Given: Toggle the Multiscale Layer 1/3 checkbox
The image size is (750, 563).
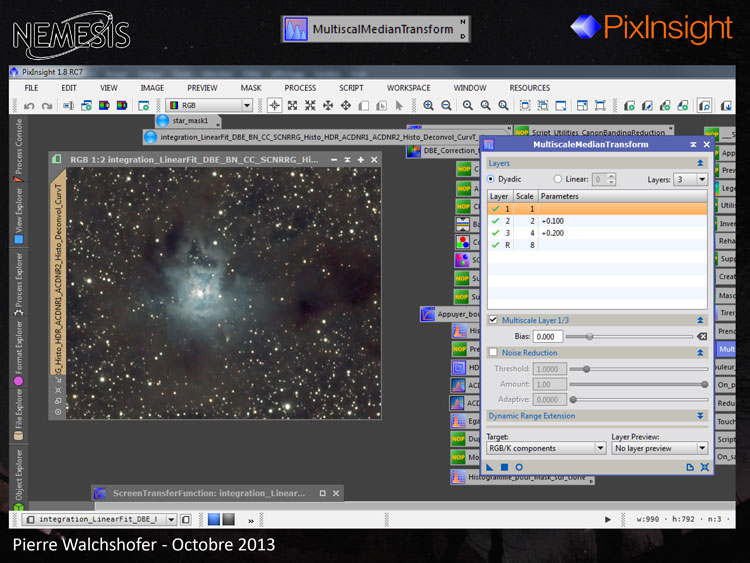Looking at the screenshot, I should pyautogui.click(x=493, y=320).
